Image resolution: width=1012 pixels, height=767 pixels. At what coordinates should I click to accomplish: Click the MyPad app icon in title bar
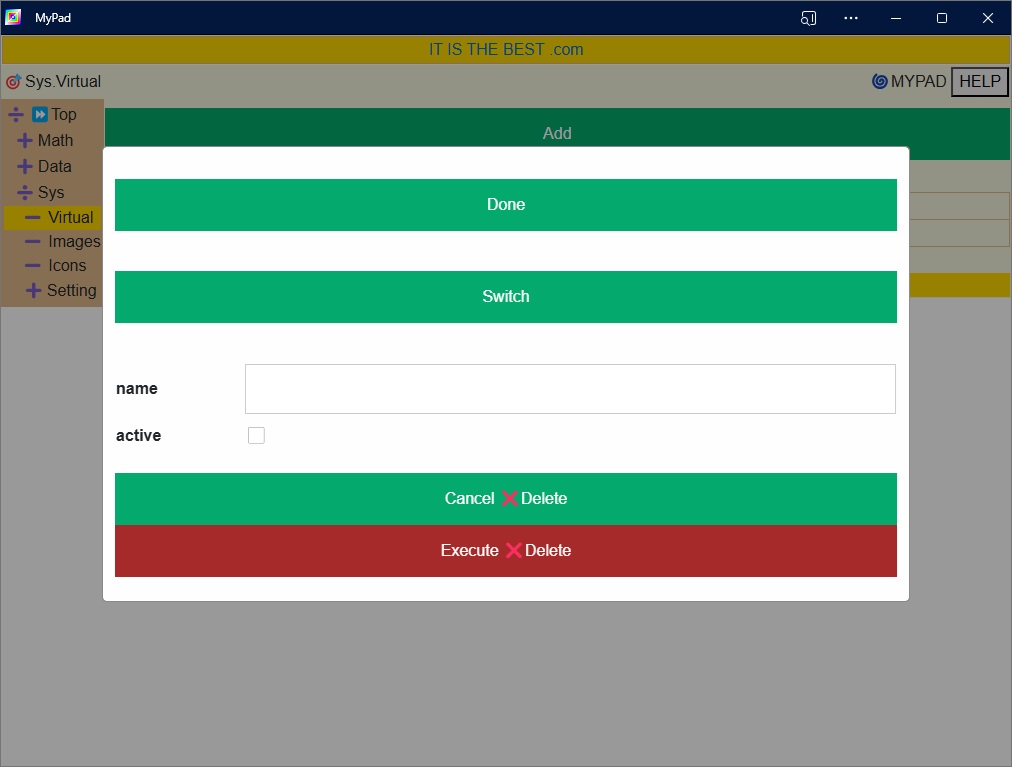(13, 18)
